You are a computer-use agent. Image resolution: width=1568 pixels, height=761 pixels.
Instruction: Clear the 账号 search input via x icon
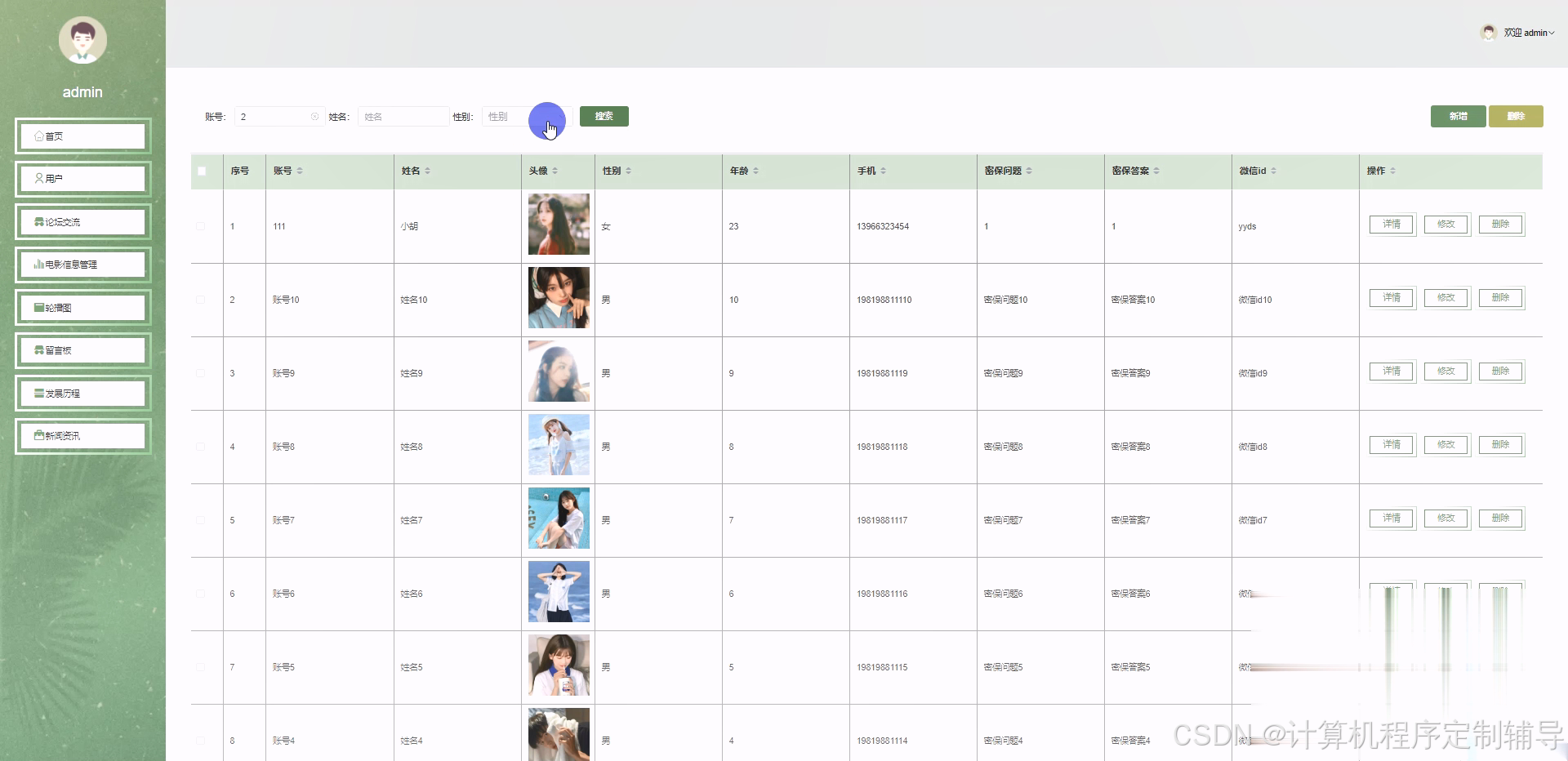click(x=314, y=117)
